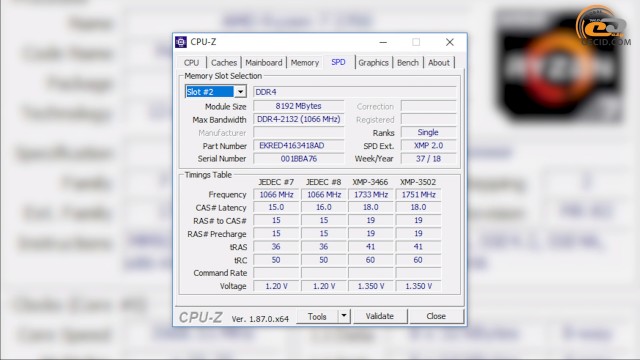This screenshot has height=360, width=640.
Task: Open the Graphics tab
Action: click(x=373, y=62)
